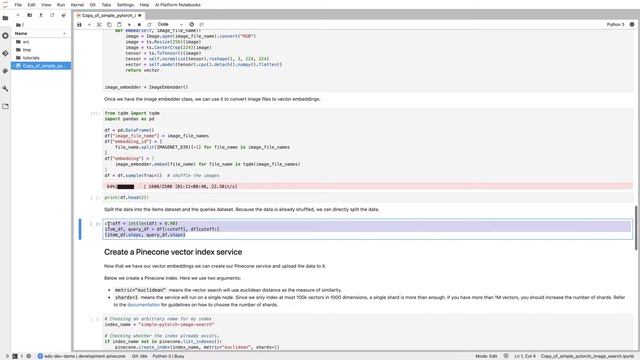Image resolution: width=640 pixels, height=360 pixels.
Task: Click 'Git: idle' in status bar
Action: (140, 356)
